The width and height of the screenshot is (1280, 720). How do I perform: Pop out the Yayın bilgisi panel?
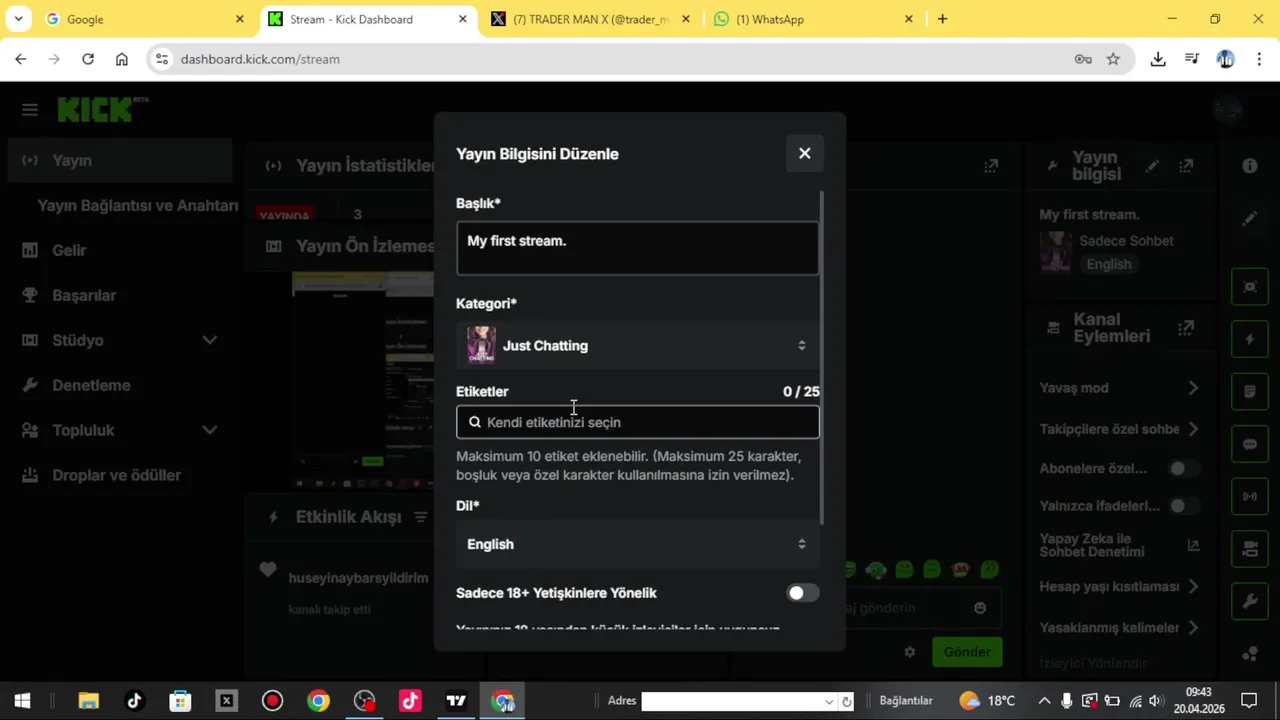click(x=1186, y=165)
